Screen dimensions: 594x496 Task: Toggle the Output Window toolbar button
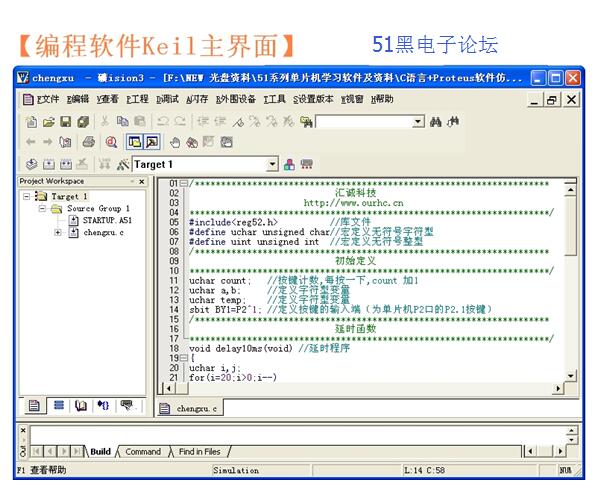152,142
